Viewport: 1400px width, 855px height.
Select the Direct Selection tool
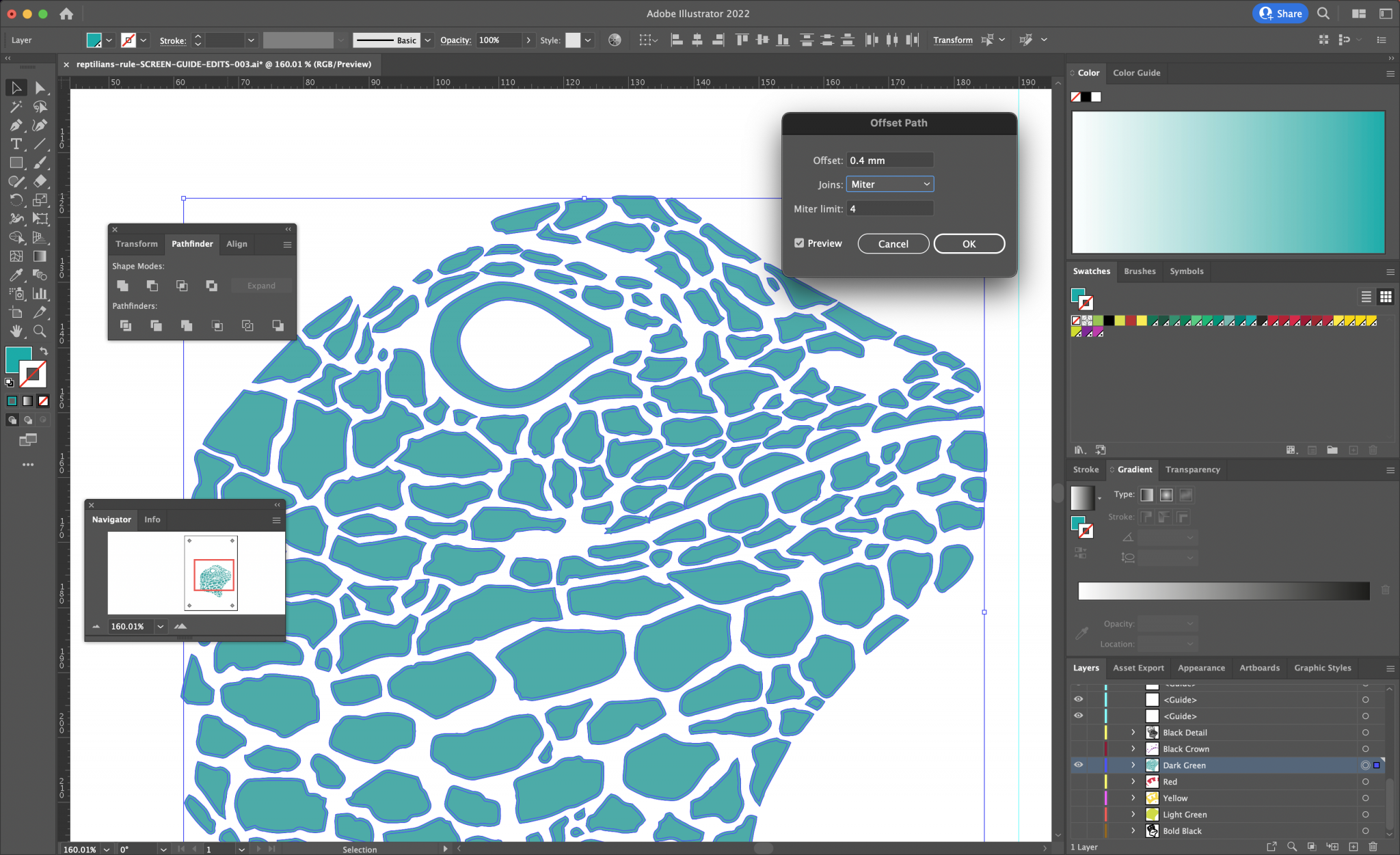point(40,87)
